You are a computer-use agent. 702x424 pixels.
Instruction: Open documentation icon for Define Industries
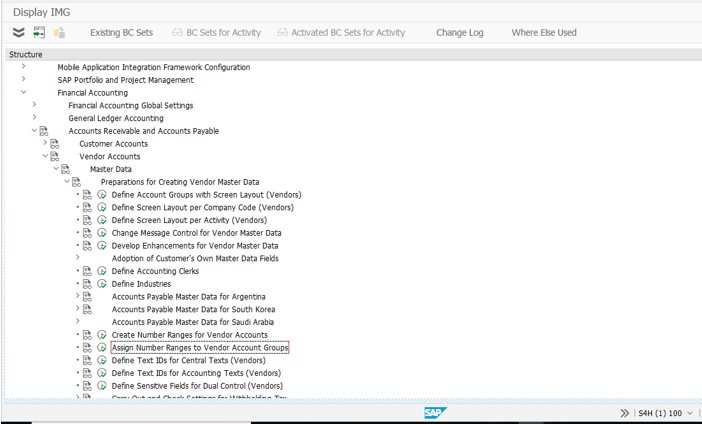coord(87,284)
